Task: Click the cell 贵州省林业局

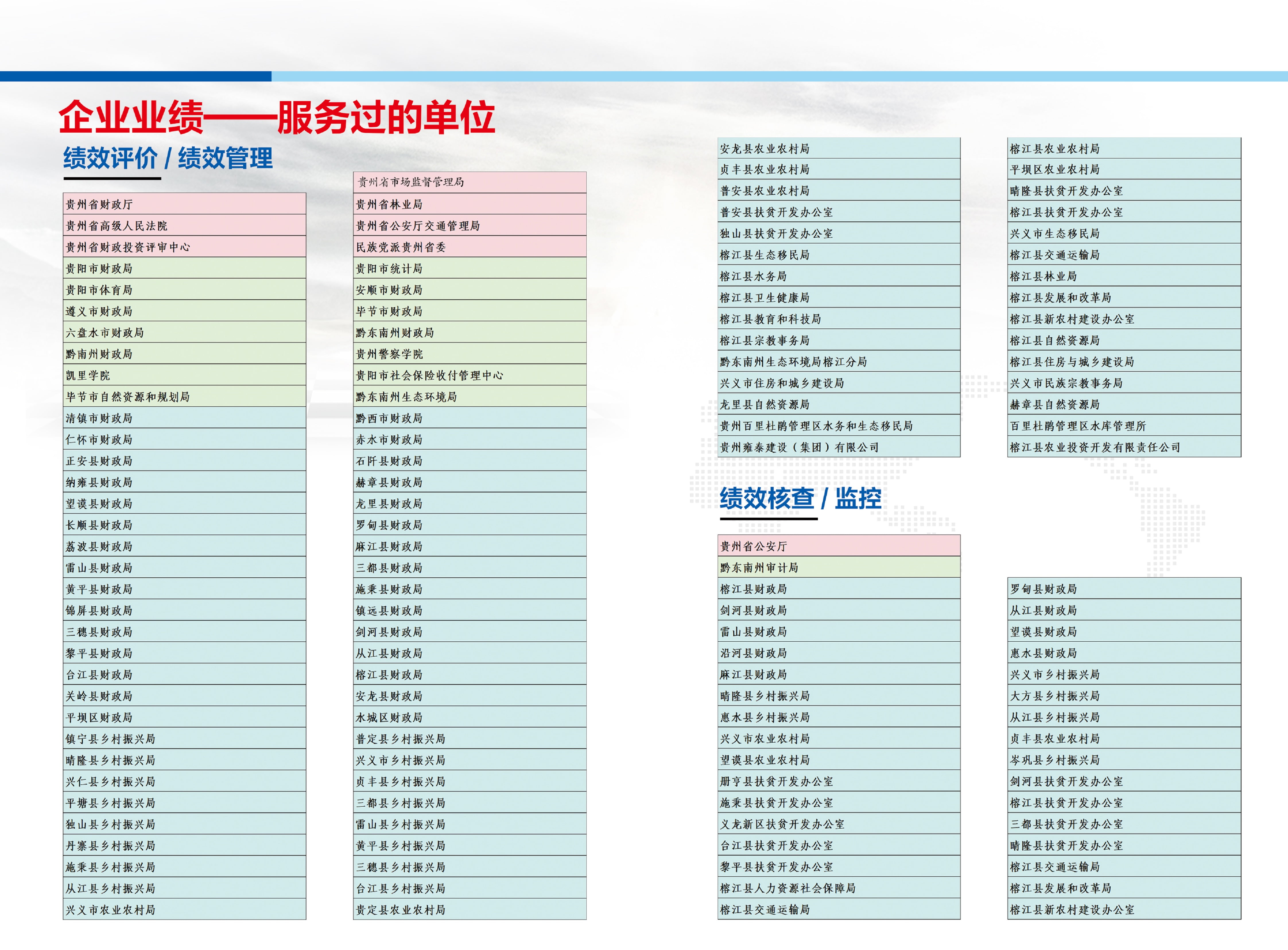Action: pyautogui.click(x=470, y=204)
